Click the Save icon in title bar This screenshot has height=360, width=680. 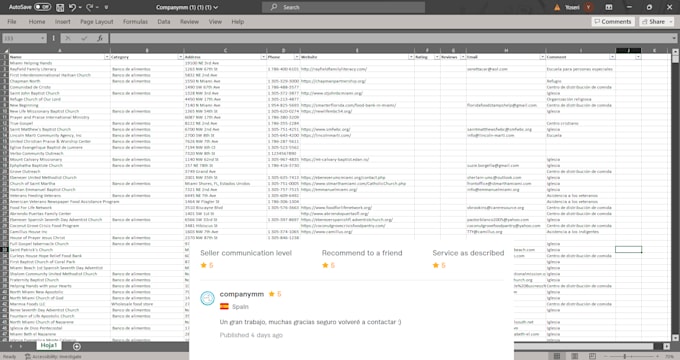(x=60, y=7)
